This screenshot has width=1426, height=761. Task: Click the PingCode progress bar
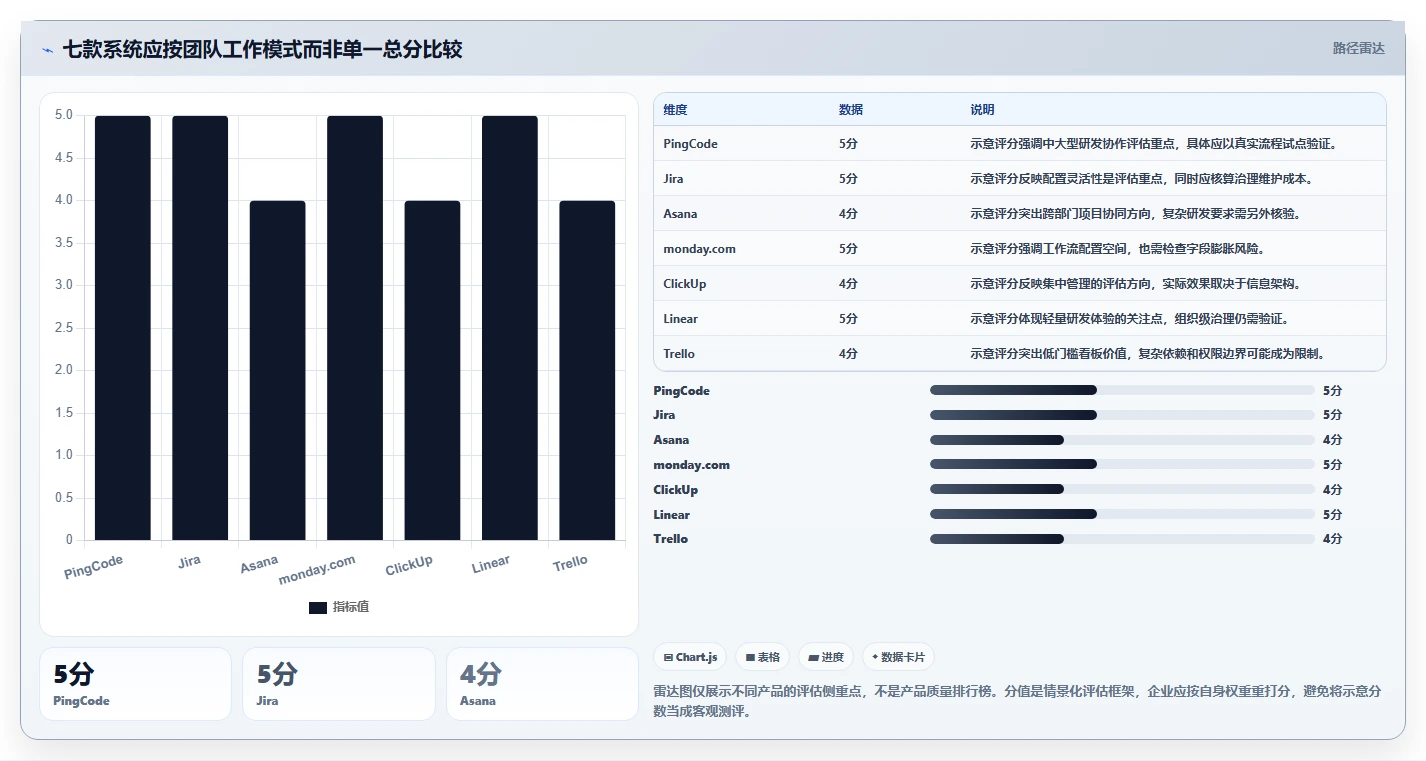[x=1122, y=390]
